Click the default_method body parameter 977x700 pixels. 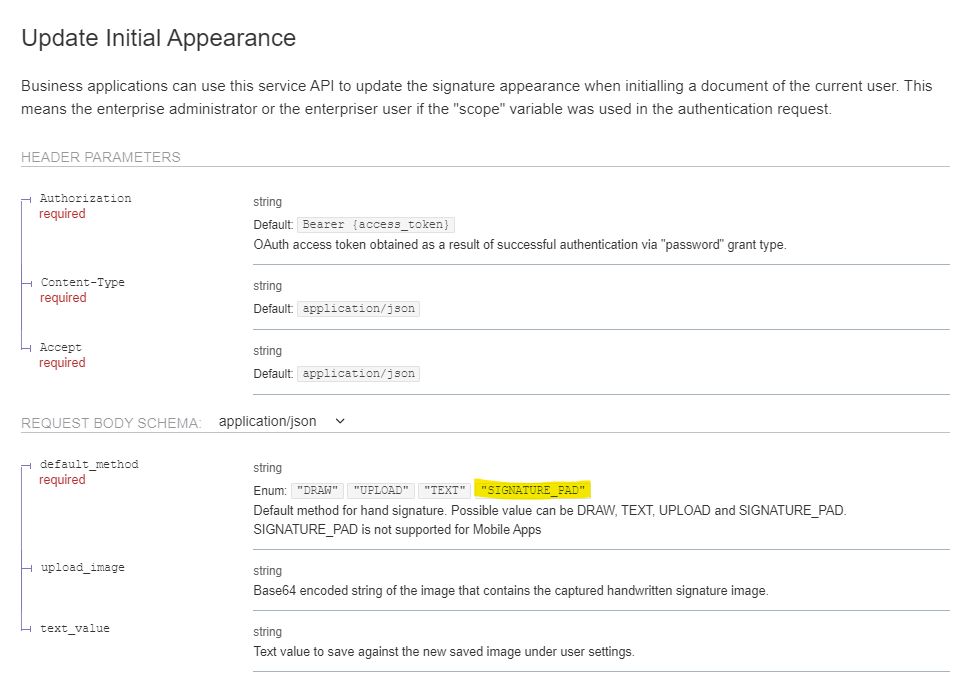click(x=89, y=464)
